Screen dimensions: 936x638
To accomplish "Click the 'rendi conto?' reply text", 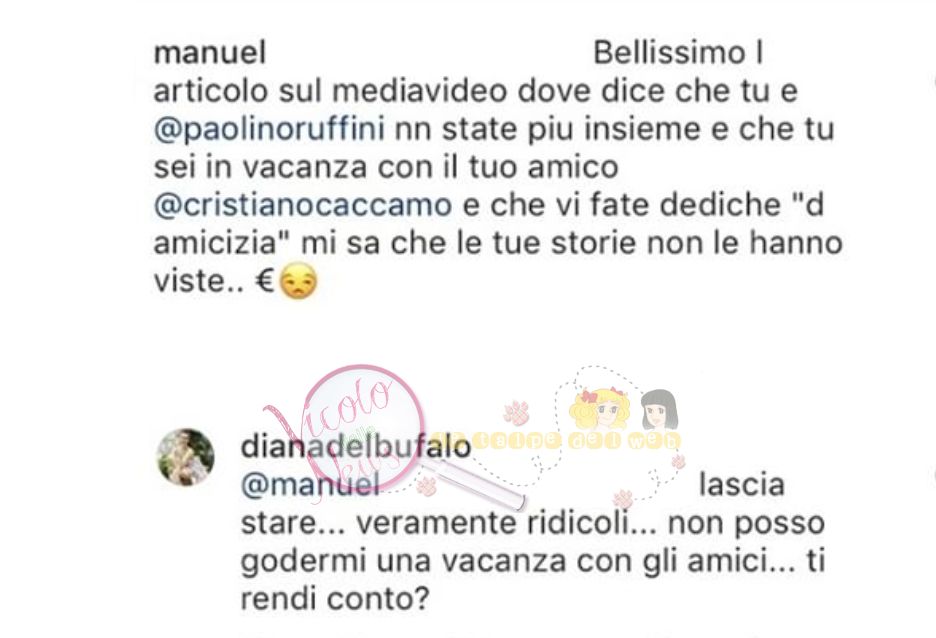I will coord(335,599).
